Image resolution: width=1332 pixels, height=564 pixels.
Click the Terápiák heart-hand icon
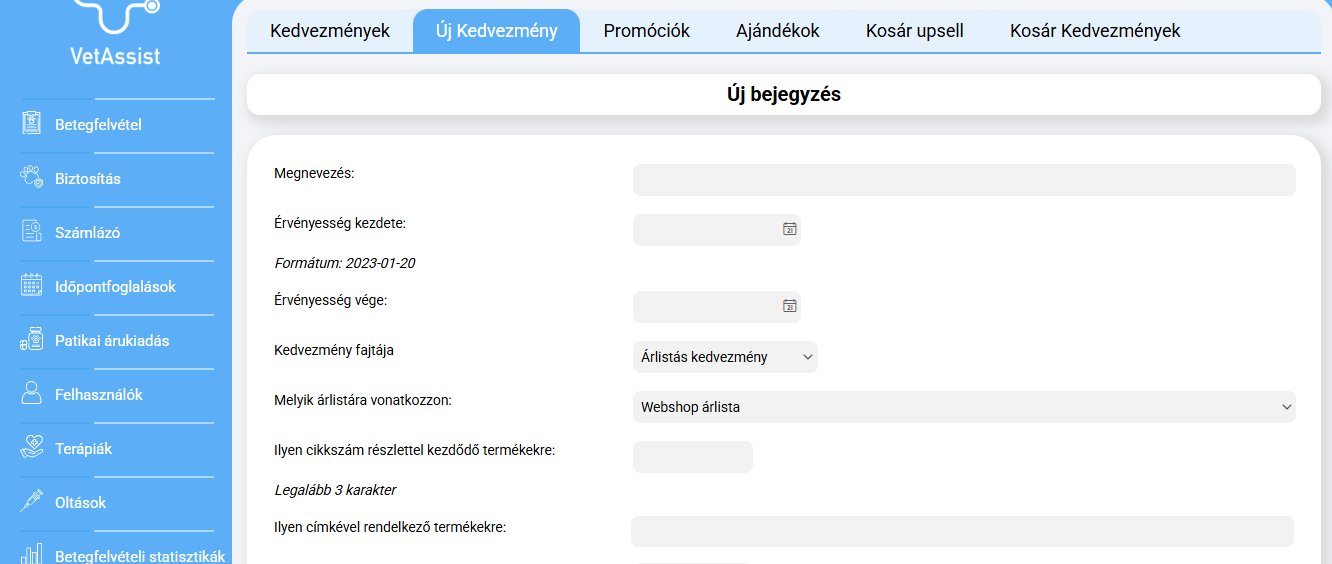32,448
